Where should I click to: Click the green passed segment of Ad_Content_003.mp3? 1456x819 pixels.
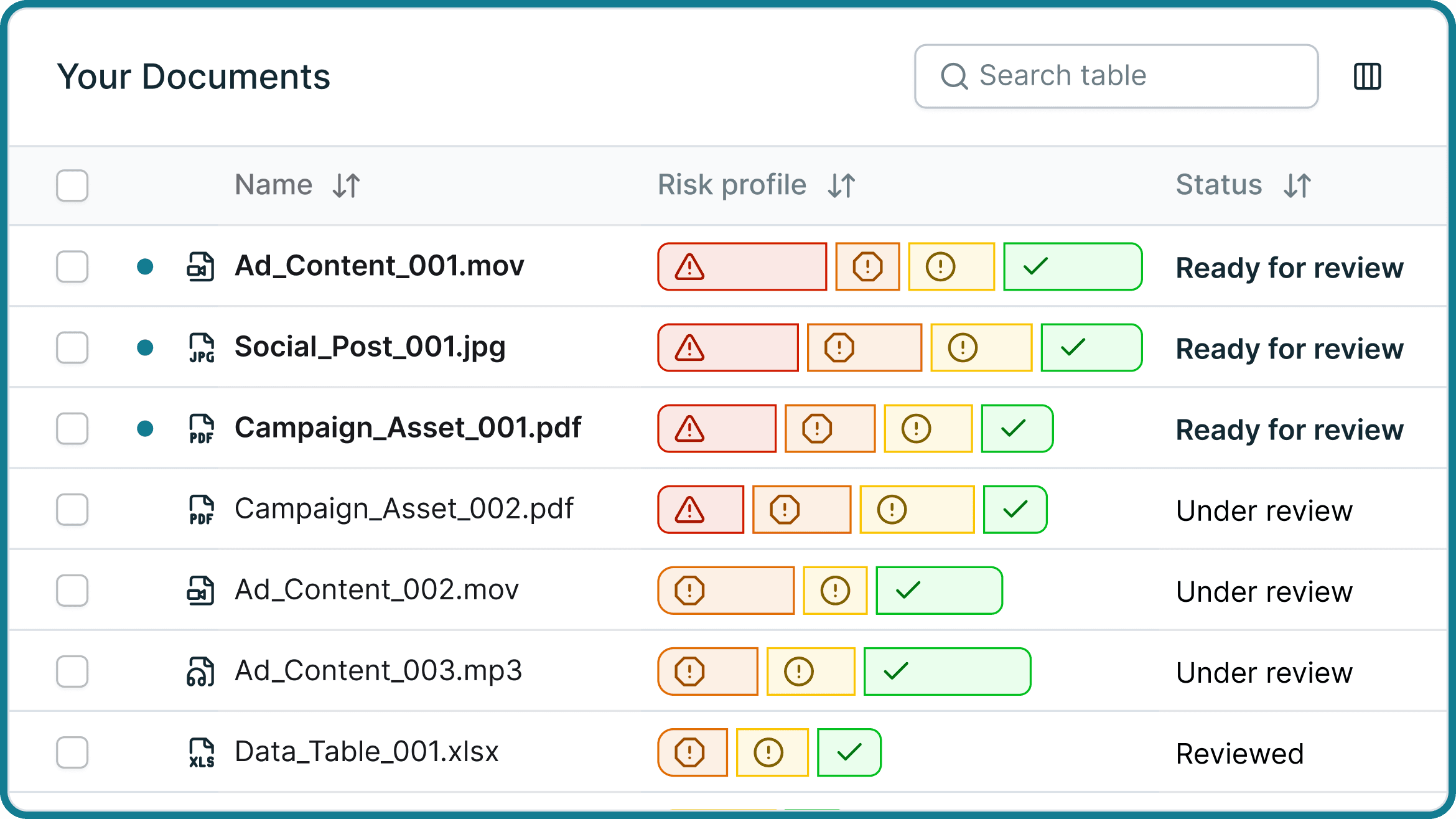(947, 672)
